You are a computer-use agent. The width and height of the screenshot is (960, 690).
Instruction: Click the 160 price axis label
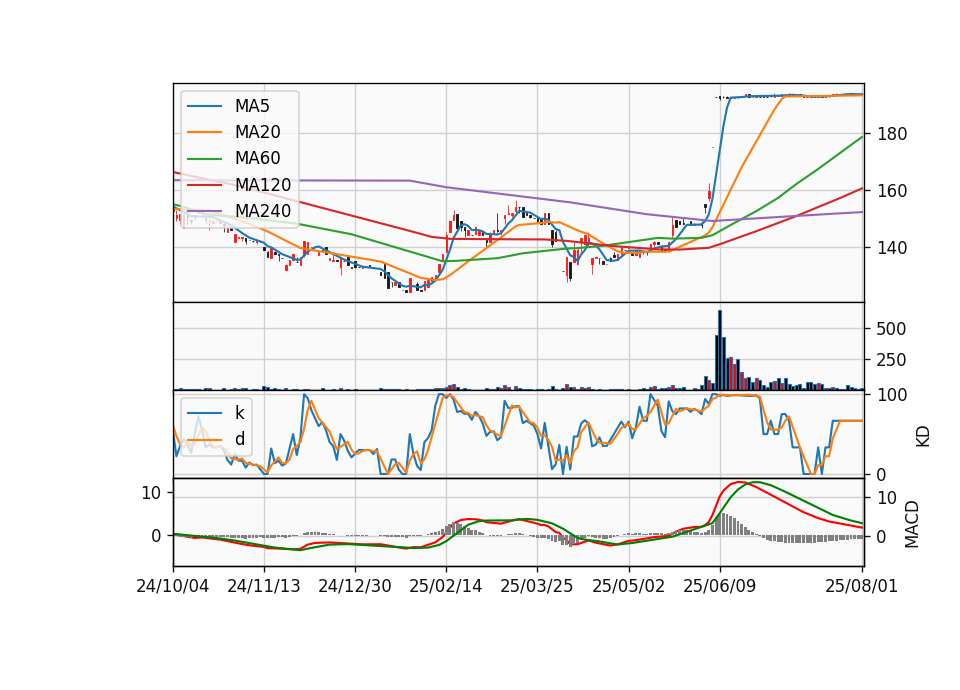click(892, 191)
